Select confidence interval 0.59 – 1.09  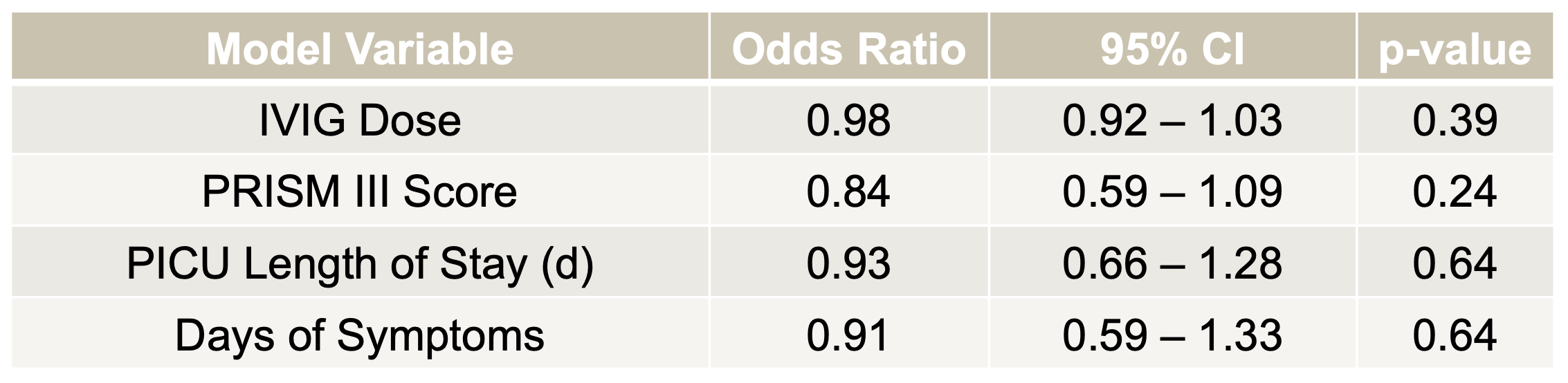point(1172,192)
